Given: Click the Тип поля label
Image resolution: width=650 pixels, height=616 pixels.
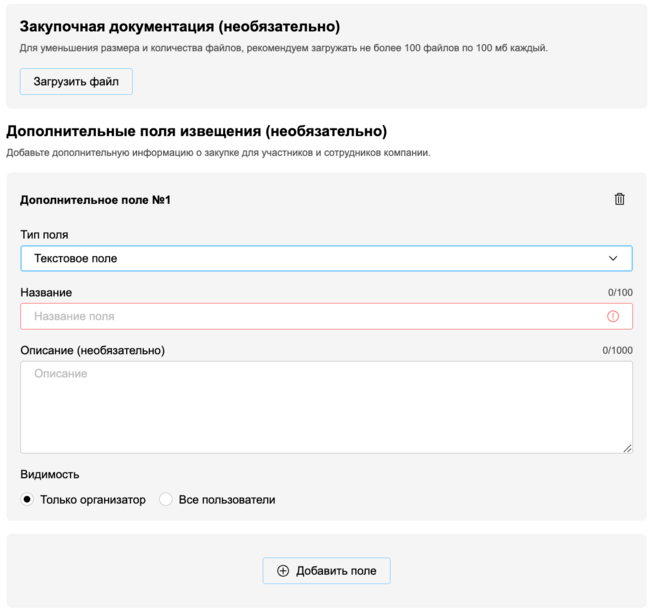Looking at the screenshot, I should (44, 234).
